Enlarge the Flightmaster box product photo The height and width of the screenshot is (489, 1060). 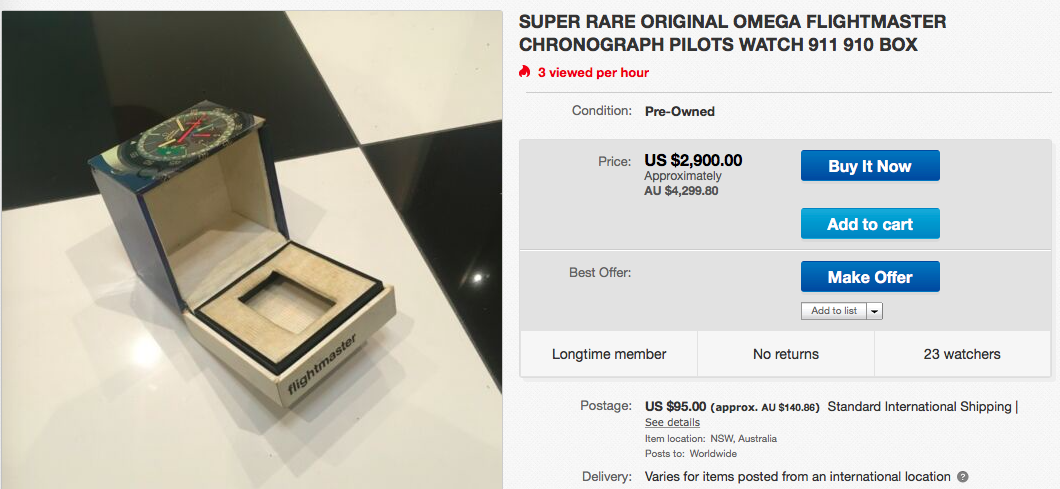(x=251, y=249)
